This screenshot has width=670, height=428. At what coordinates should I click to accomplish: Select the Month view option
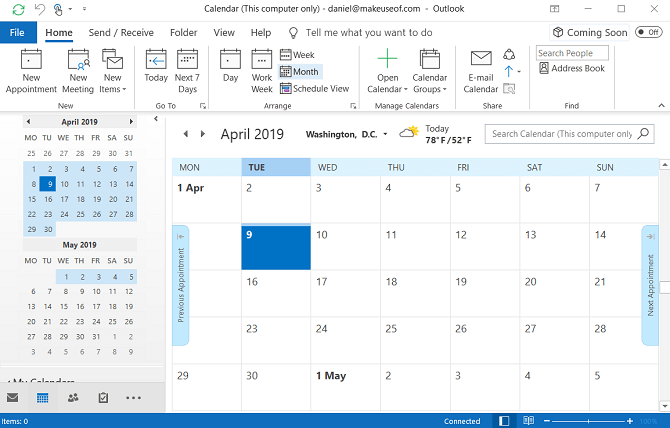[299, 72]
